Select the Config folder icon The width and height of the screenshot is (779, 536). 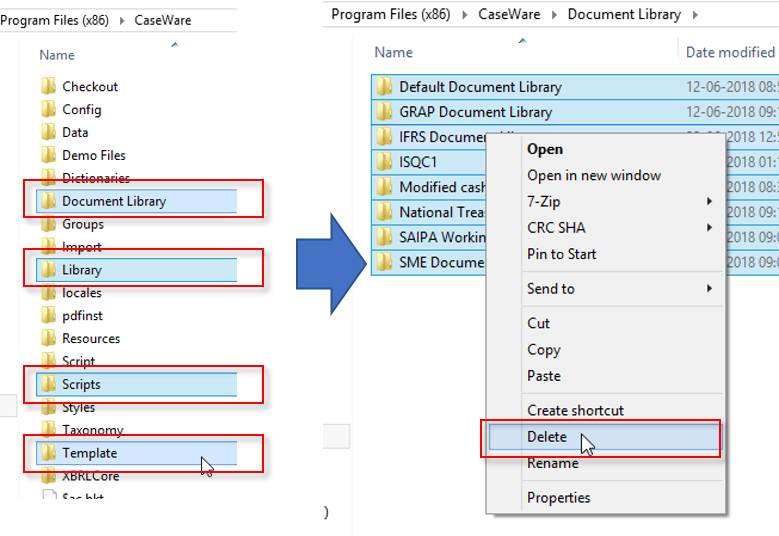click(48, 109)
